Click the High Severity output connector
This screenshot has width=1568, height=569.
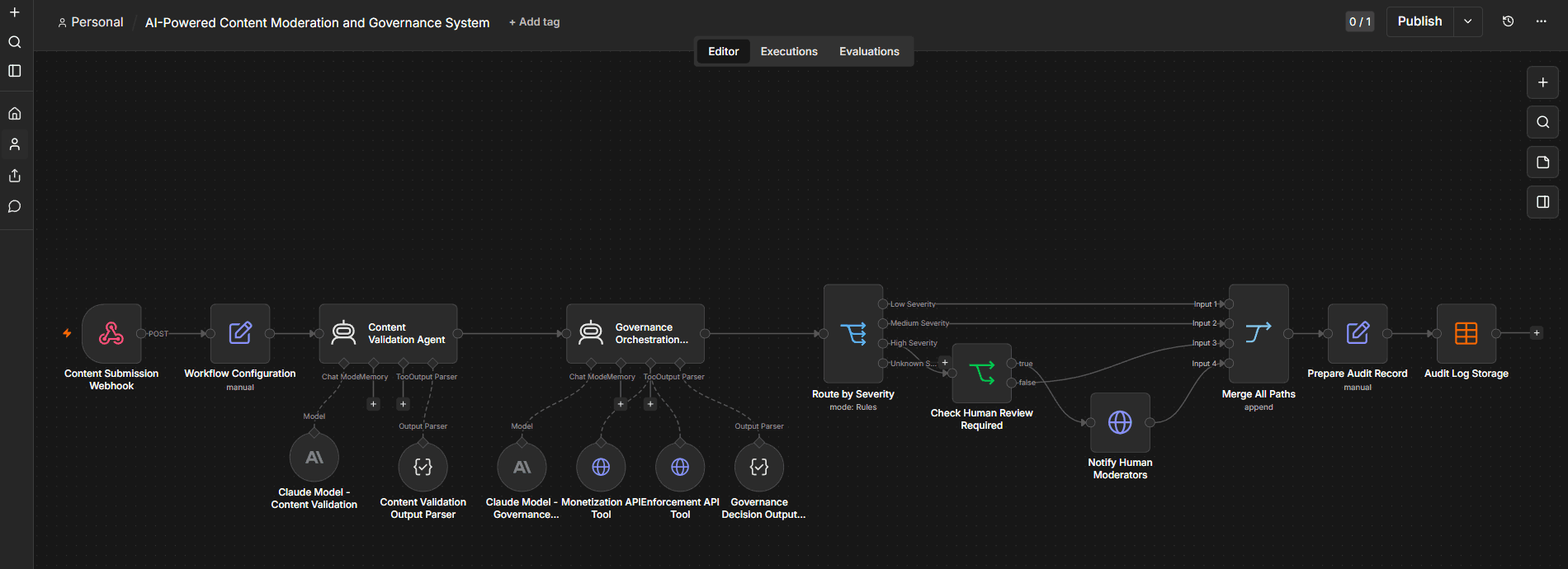click(883, 343)
